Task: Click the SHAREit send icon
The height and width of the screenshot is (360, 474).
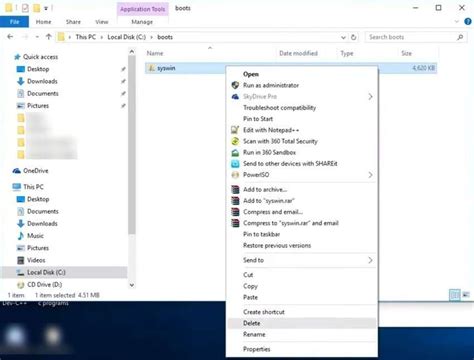Action: point(235,164)
